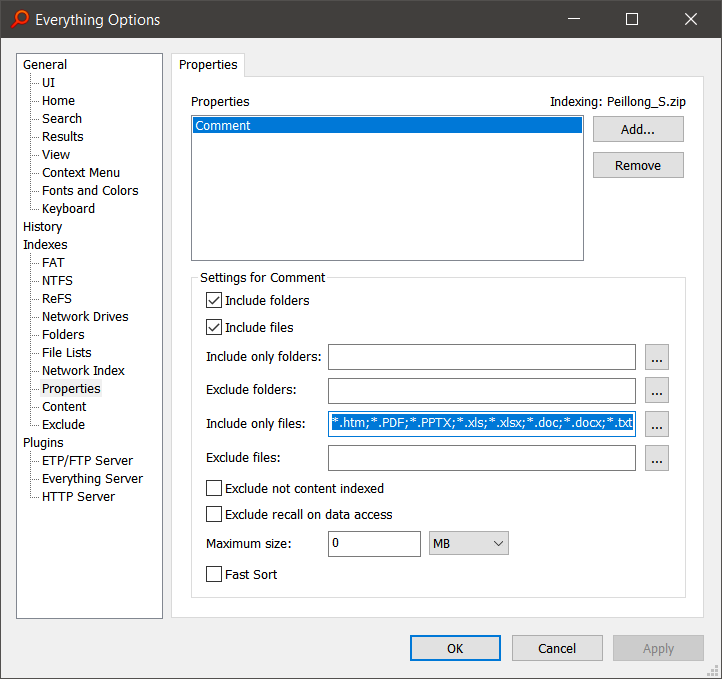Click the Maximum size input field
The width and height of the screenshot is (722, 679).
[x=374, y=544]
